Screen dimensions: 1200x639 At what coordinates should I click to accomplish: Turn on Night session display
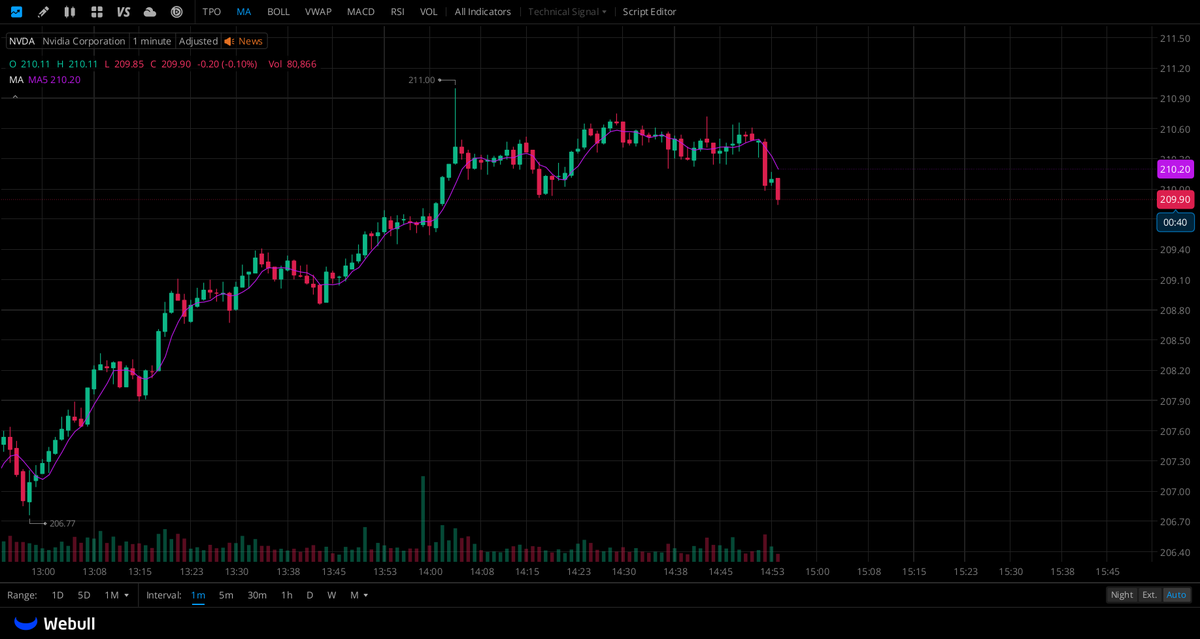[1122, 595]
